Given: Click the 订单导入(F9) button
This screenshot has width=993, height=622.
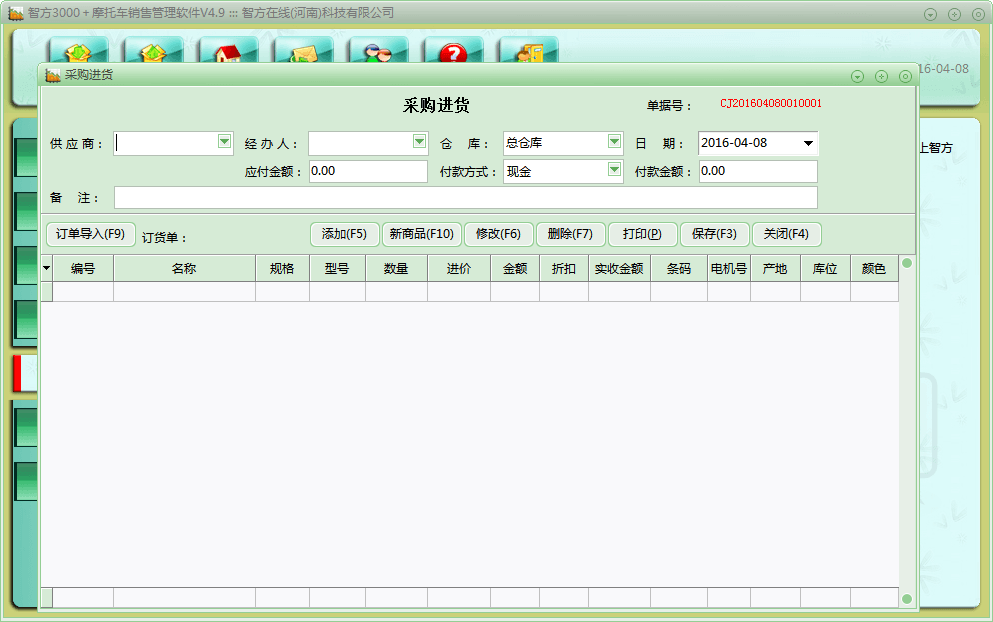Looking at the screenshot, I should click(90, 234).
